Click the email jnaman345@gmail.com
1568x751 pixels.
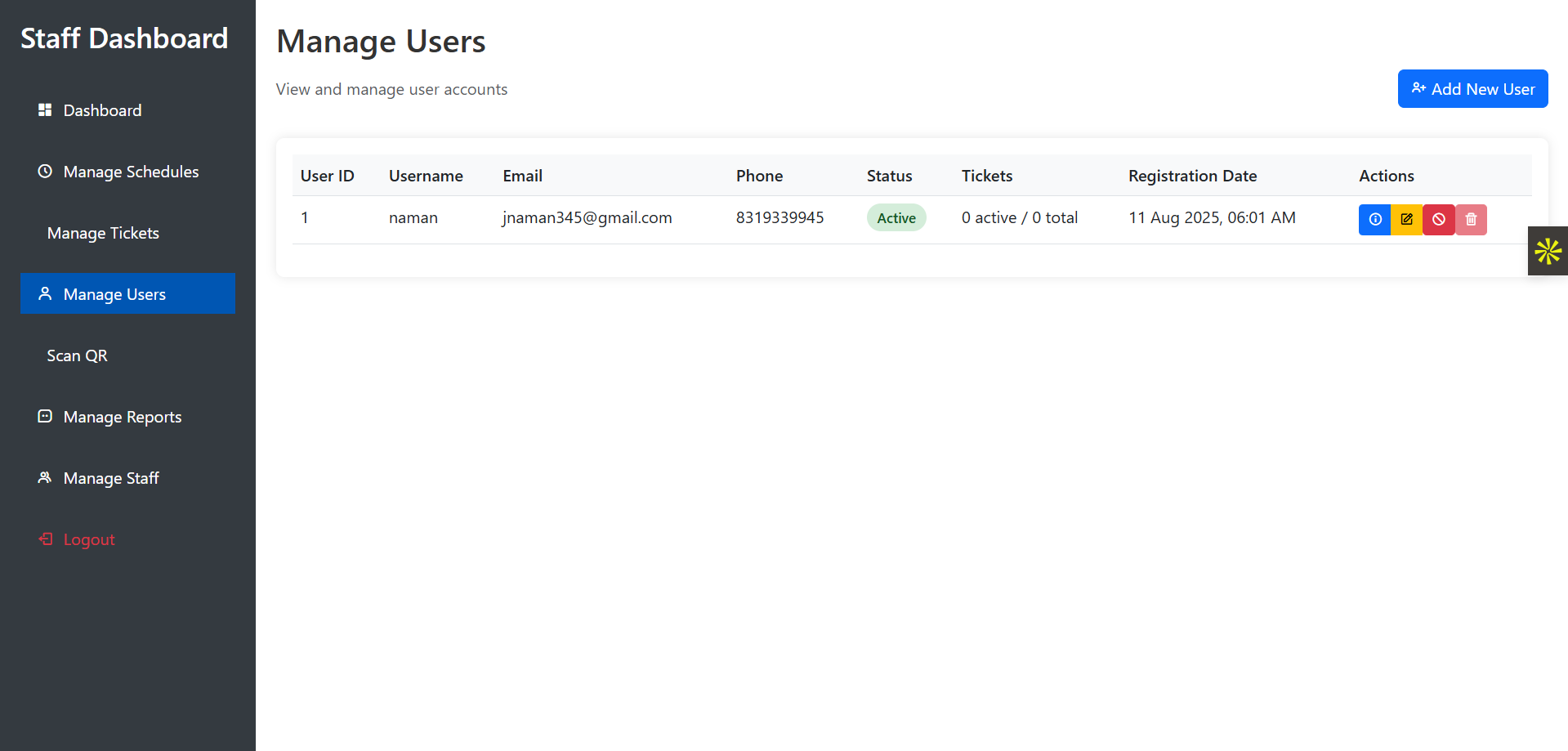(587, 217)
